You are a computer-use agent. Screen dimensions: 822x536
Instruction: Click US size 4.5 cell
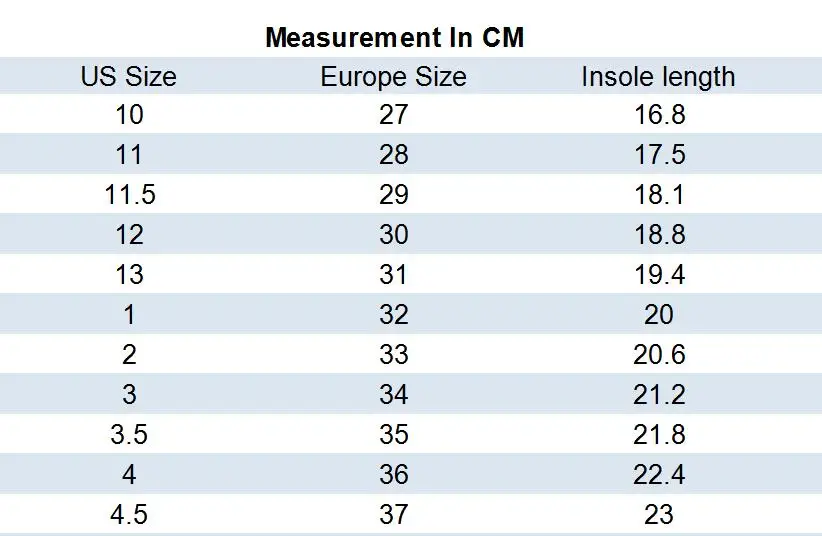pos(129,514)
